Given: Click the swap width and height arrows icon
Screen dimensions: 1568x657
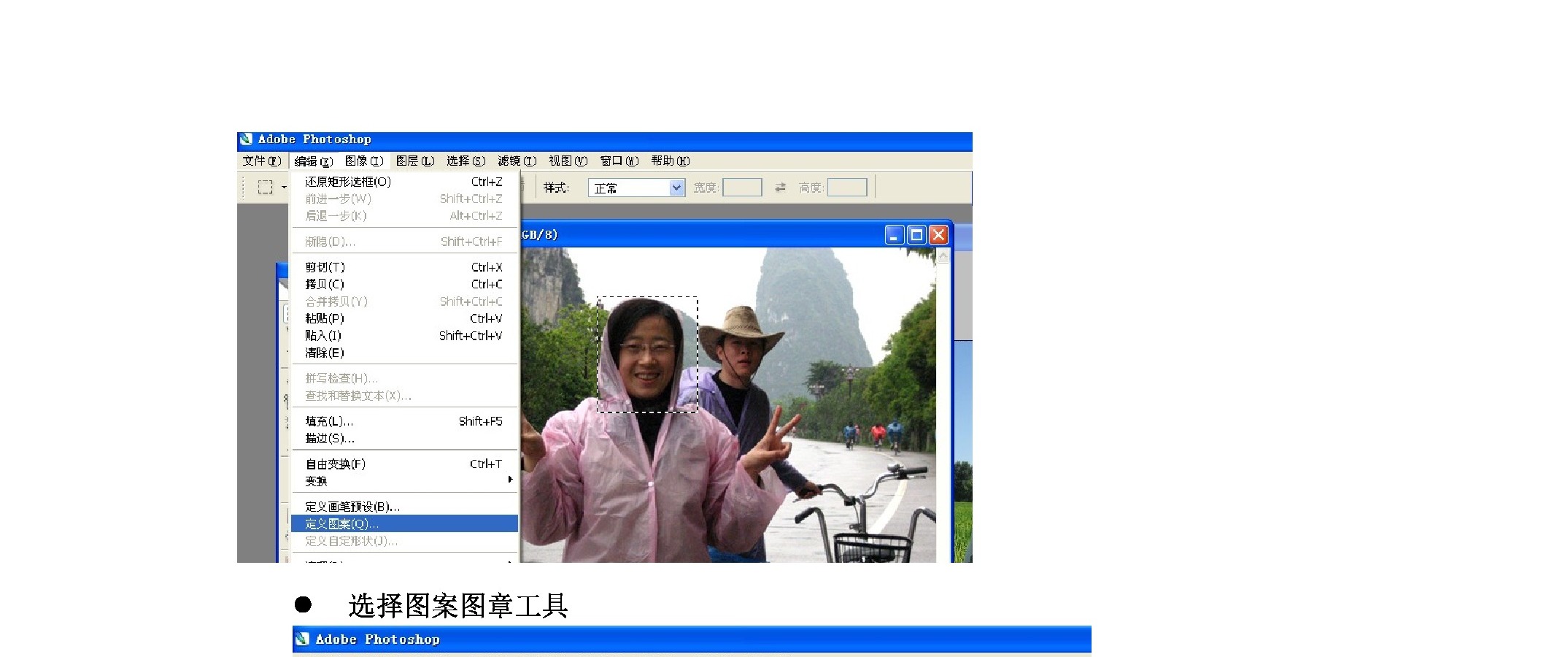Looking at the screenshot, I should tap(780, 188).
